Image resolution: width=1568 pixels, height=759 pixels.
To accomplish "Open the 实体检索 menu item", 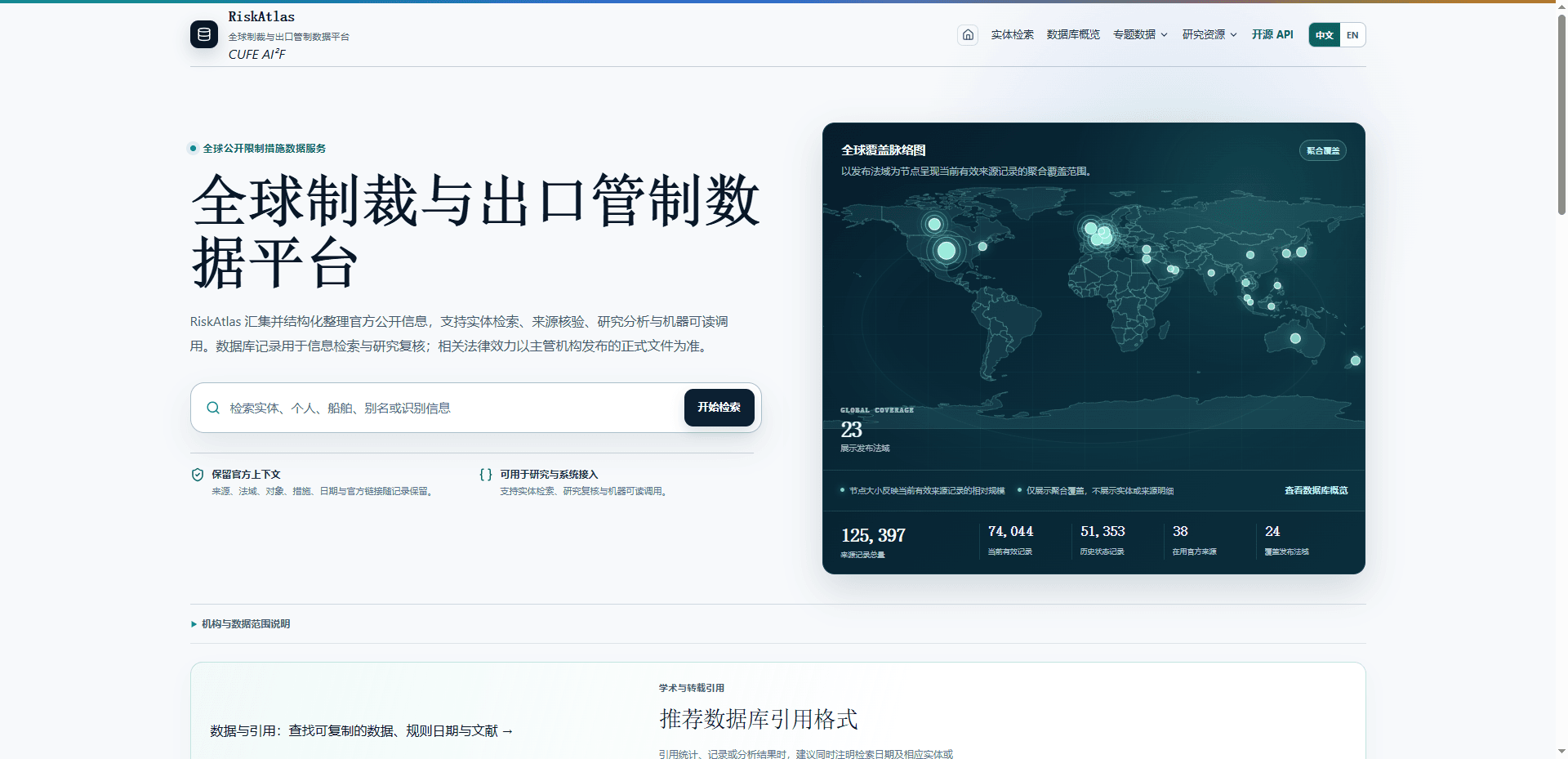I will point(1013,34).
